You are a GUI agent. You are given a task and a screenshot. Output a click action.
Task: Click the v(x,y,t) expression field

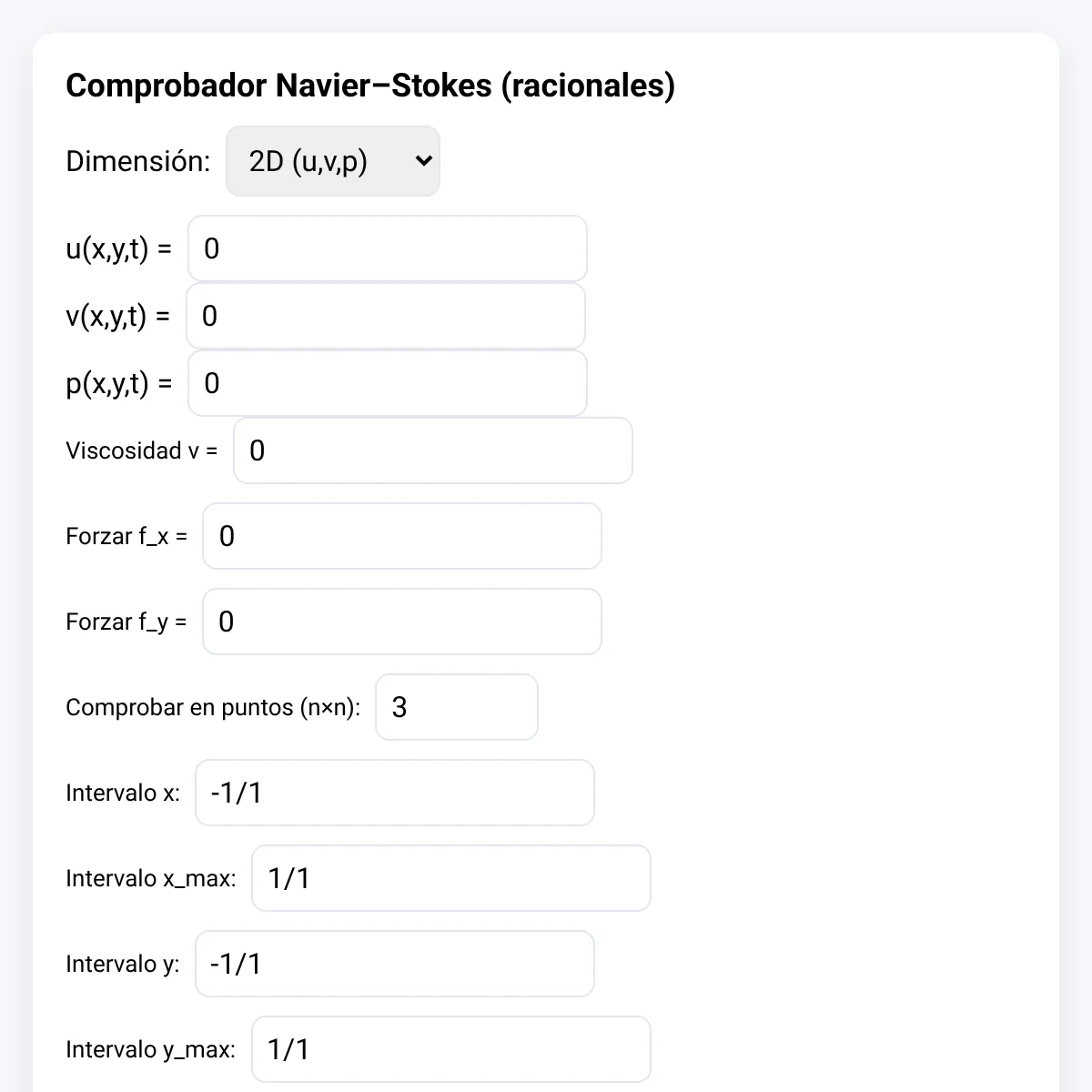pyautogui.click(x=386, y=316)
